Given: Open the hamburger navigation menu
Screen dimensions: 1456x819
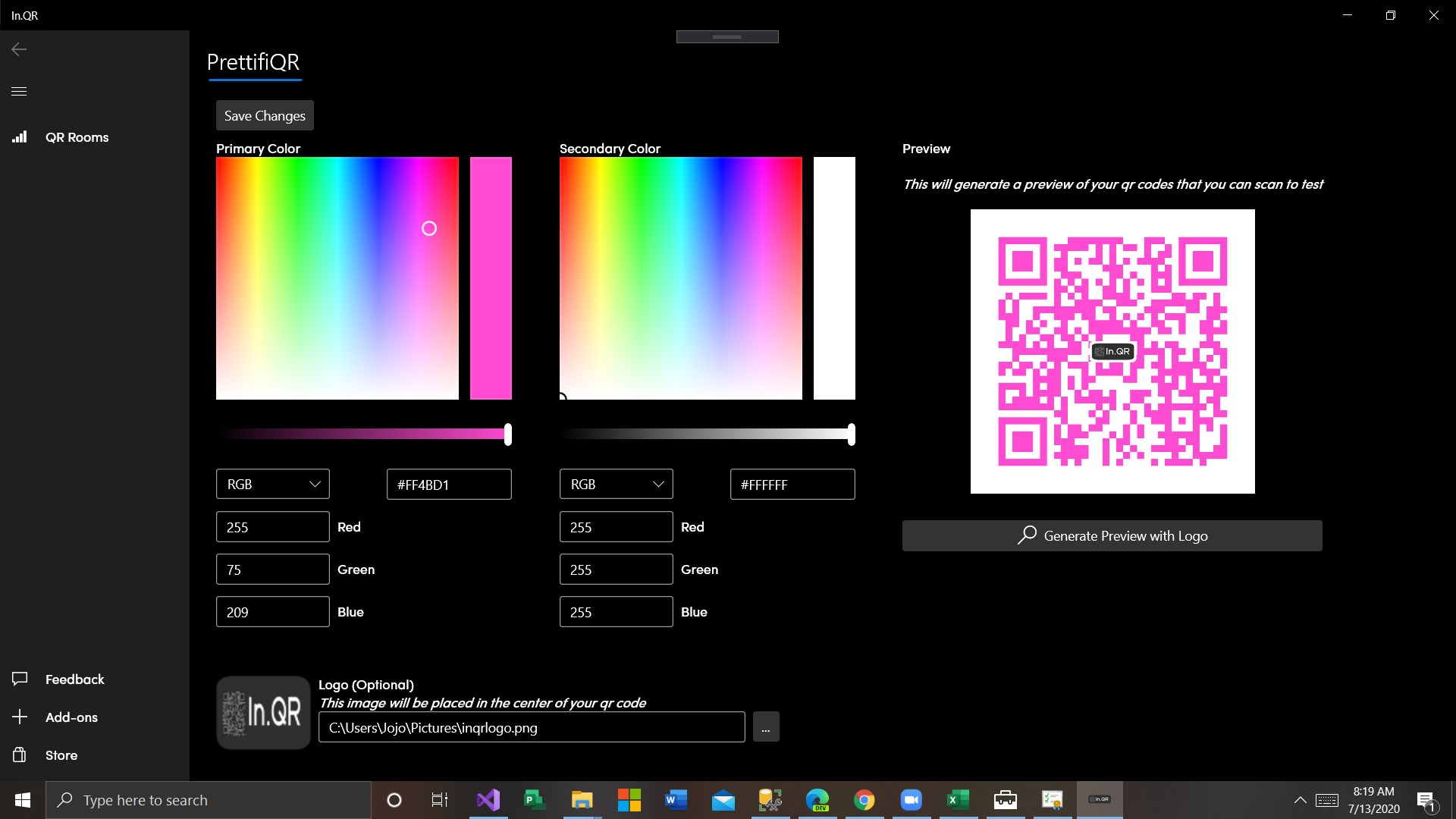Looking at the screenshot, I should click(x=19, y=92).
